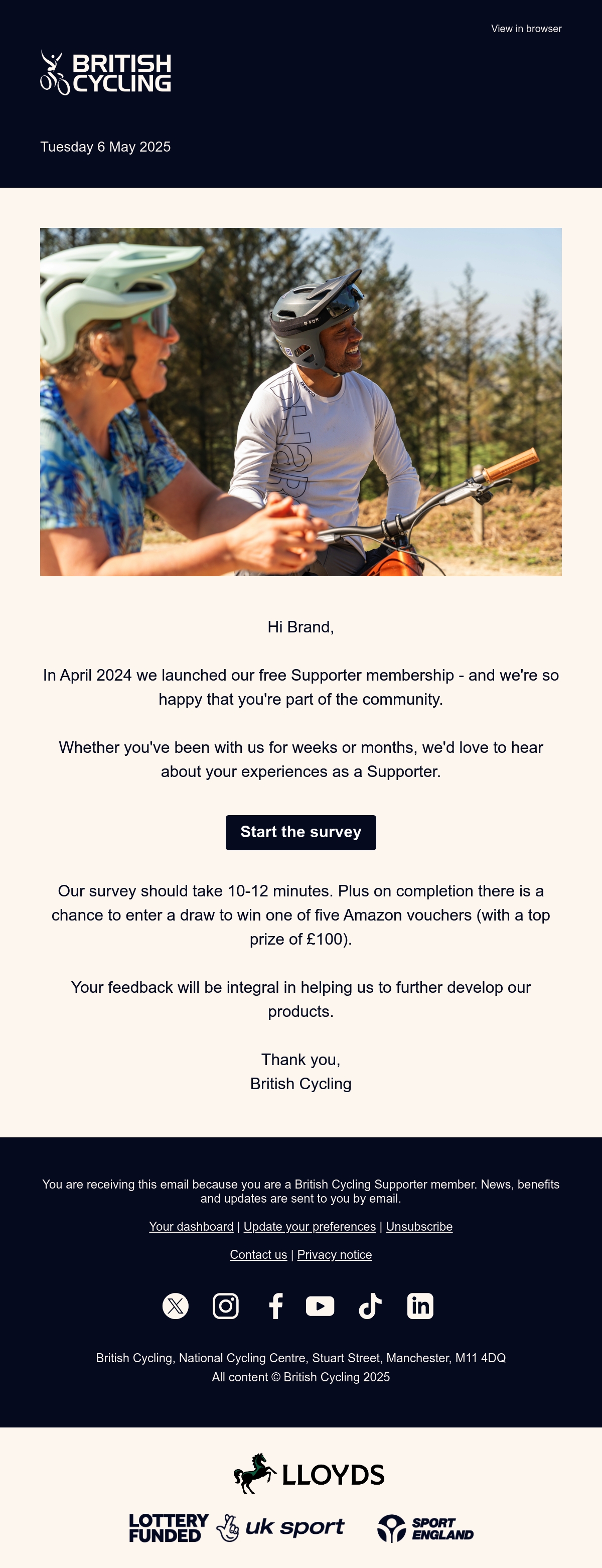This screenshot has width=602, height=1568.
Task: Open the Privacy notice link
Action: point(335,1254)
